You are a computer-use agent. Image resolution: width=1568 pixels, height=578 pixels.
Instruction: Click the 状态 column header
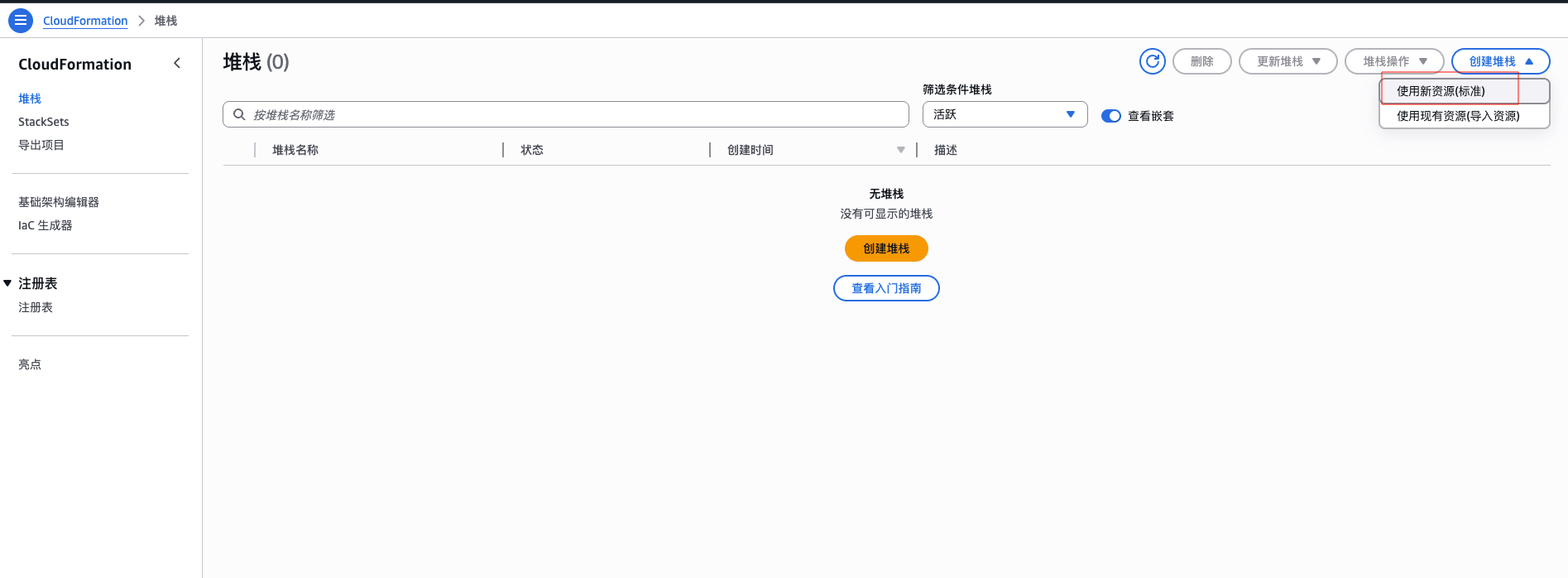532,150
